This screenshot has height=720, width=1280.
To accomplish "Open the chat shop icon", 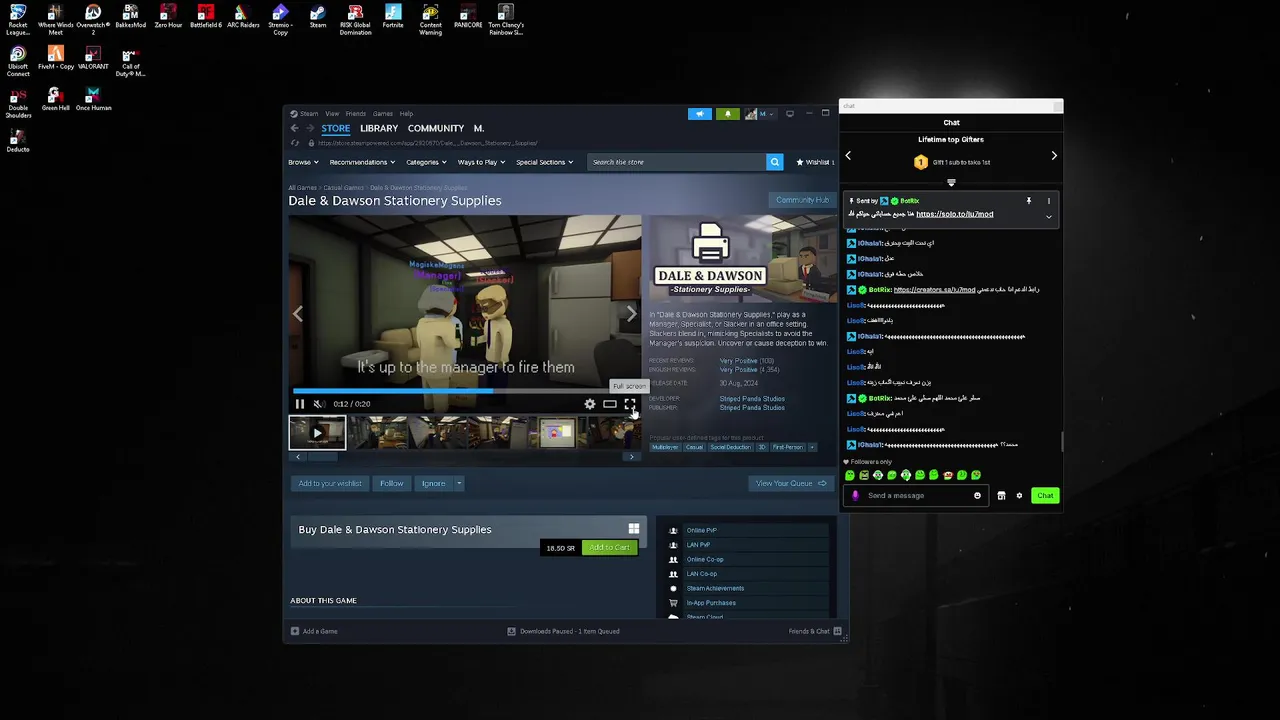I will [x=1001, y=496].
